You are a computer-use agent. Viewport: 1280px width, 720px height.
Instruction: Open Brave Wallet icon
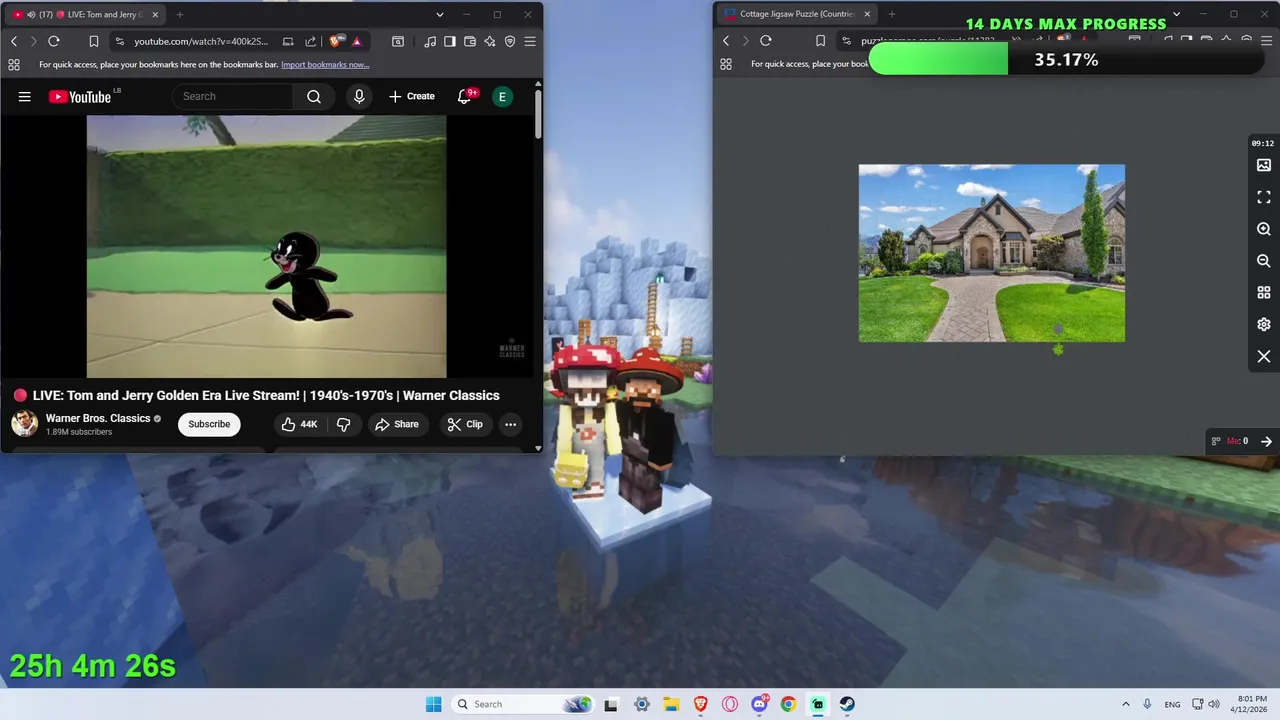[x=470, y=41]
